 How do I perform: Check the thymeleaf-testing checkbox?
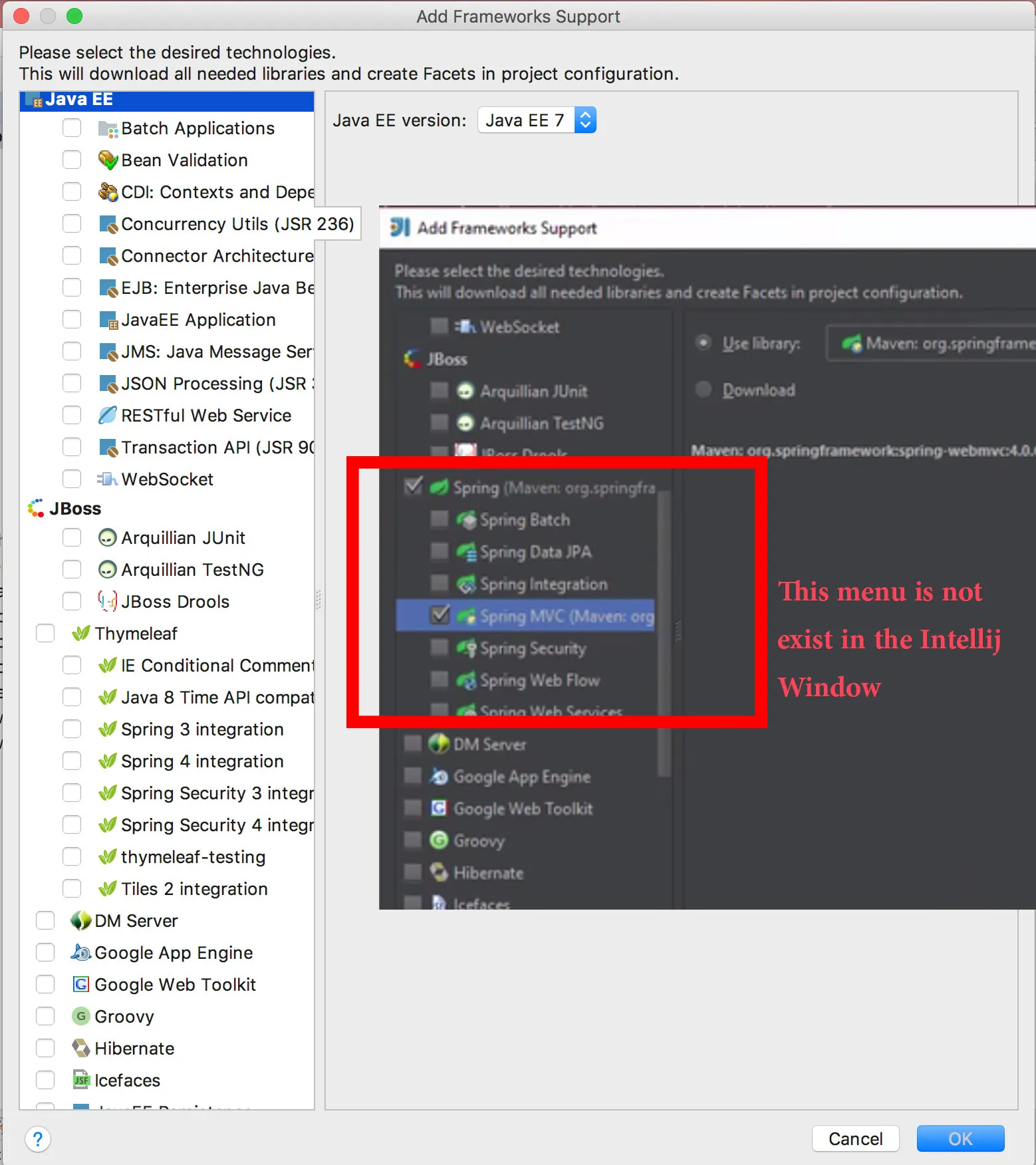72,857
